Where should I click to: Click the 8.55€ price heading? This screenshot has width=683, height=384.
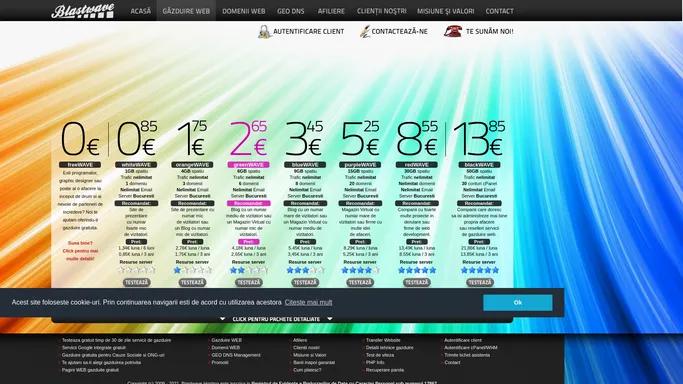coord(417,139)
